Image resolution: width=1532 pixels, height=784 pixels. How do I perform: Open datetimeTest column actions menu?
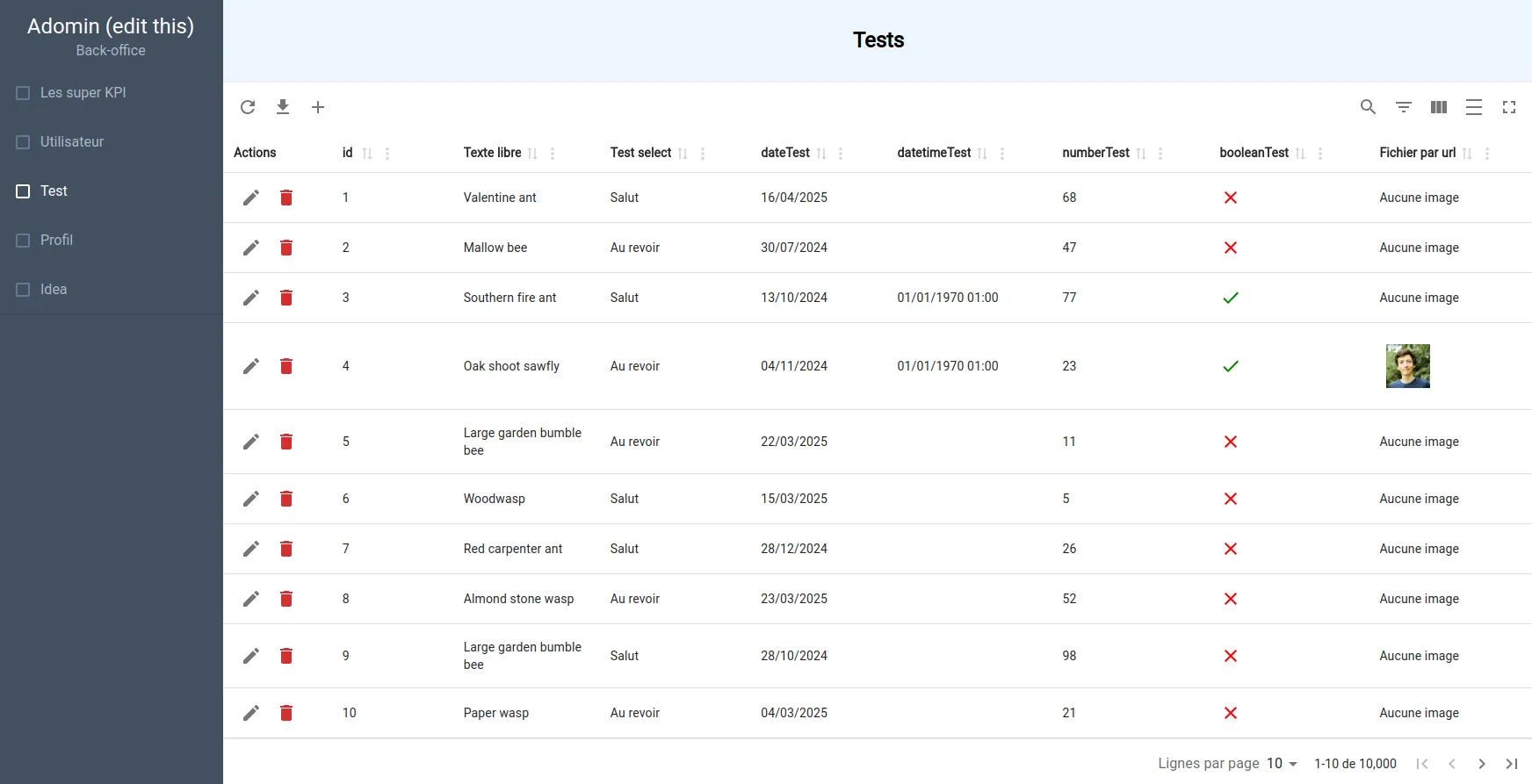click(x=1002, y=154)
